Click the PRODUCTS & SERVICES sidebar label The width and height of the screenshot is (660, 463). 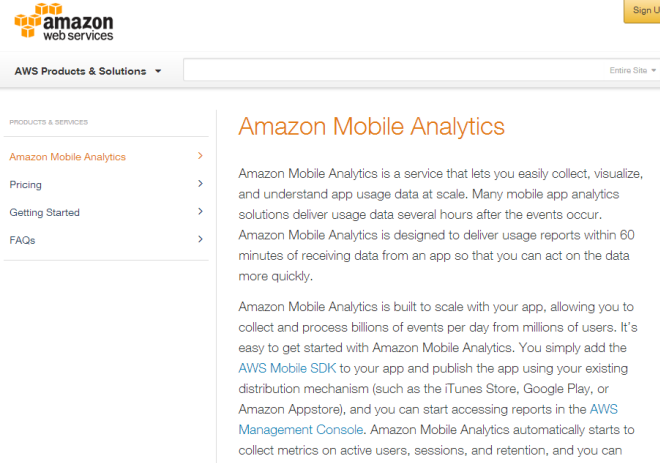tap(49, 122)
